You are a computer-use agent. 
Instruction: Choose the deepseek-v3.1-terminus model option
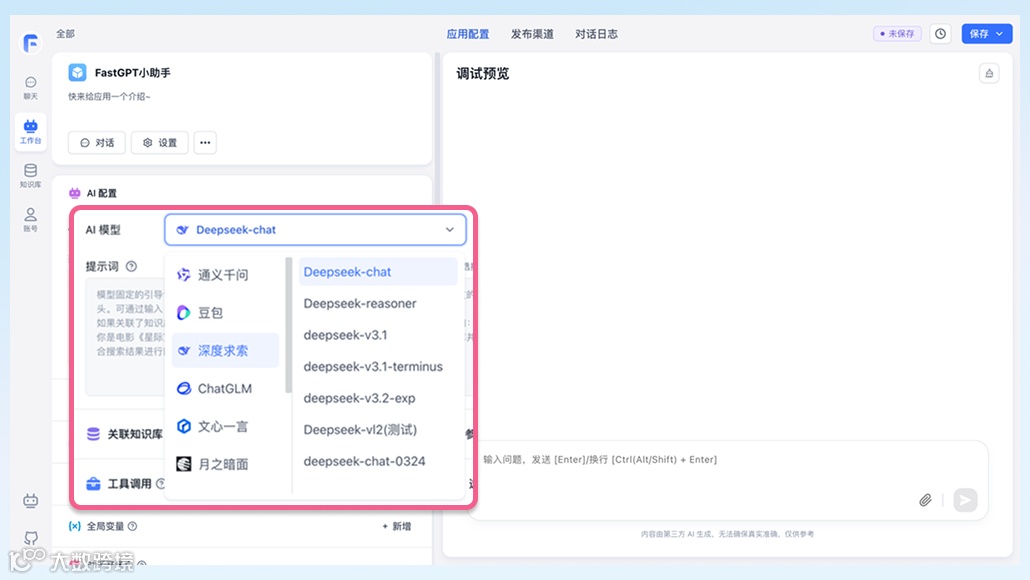point(378,367)
